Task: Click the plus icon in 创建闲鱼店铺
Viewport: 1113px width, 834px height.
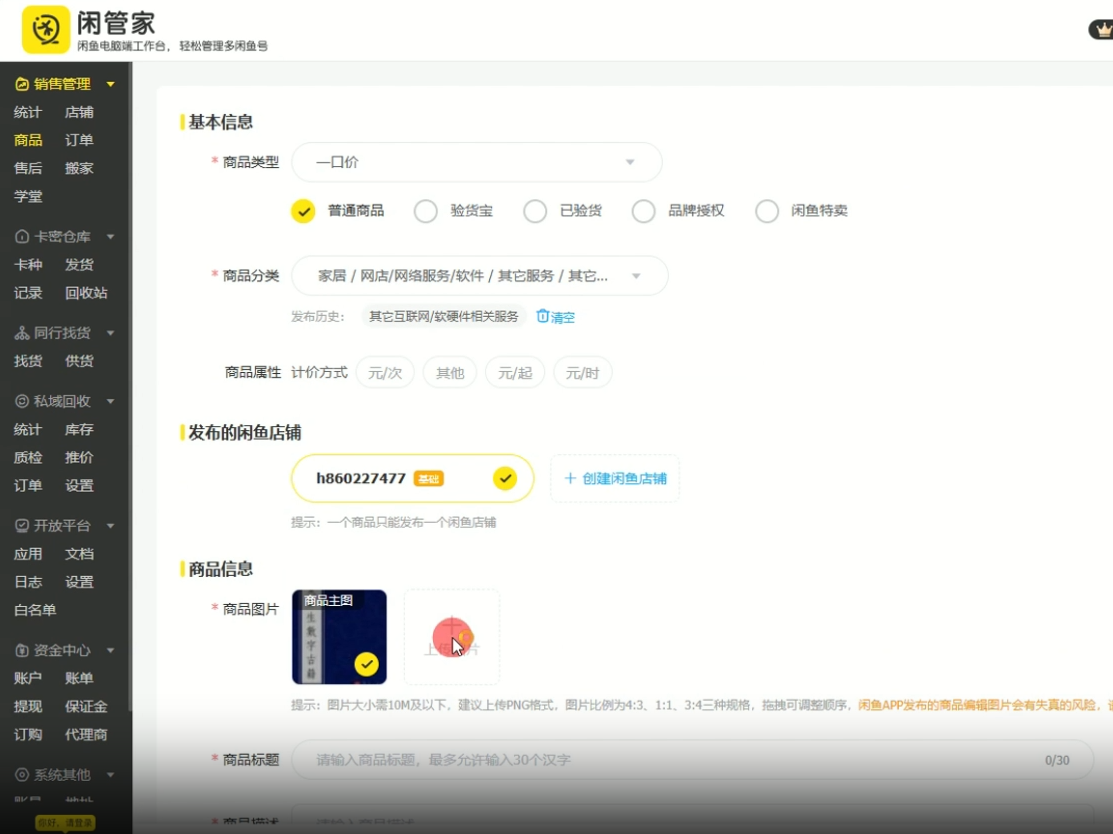Action: coord(570,478)
